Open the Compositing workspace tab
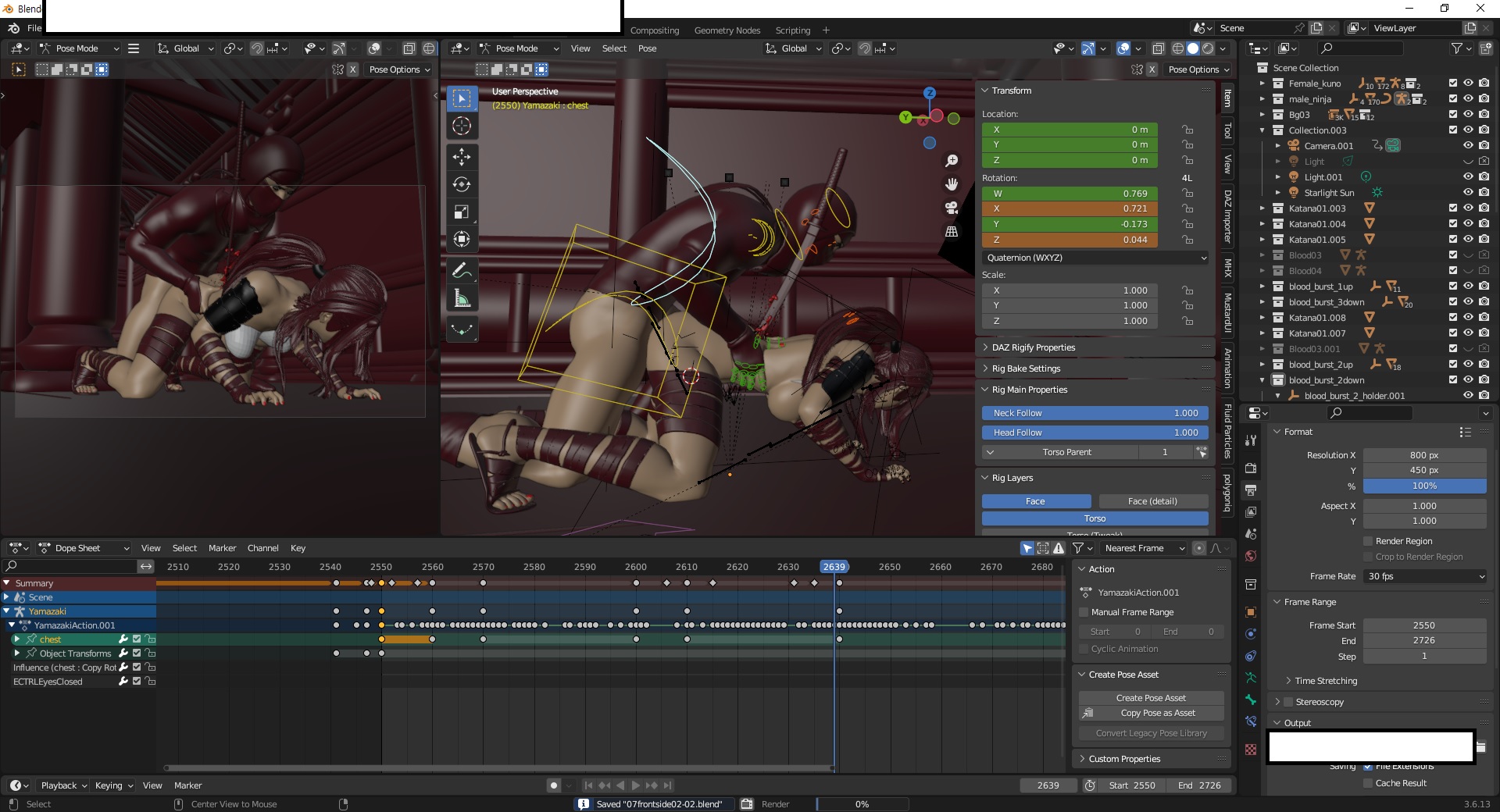 tap(655, 30)
